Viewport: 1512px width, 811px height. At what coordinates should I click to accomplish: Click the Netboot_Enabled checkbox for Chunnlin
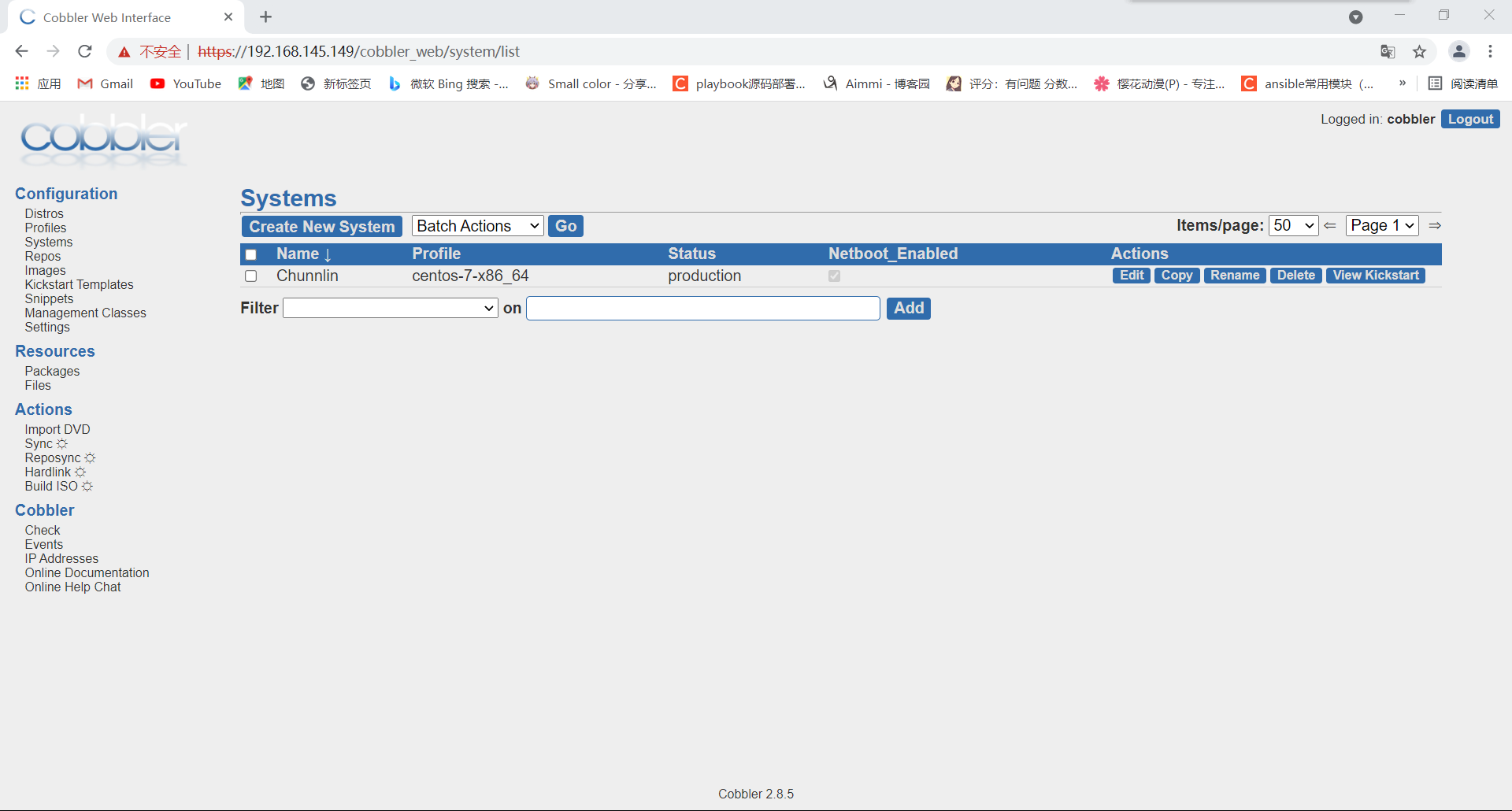[x=835, y=276]
